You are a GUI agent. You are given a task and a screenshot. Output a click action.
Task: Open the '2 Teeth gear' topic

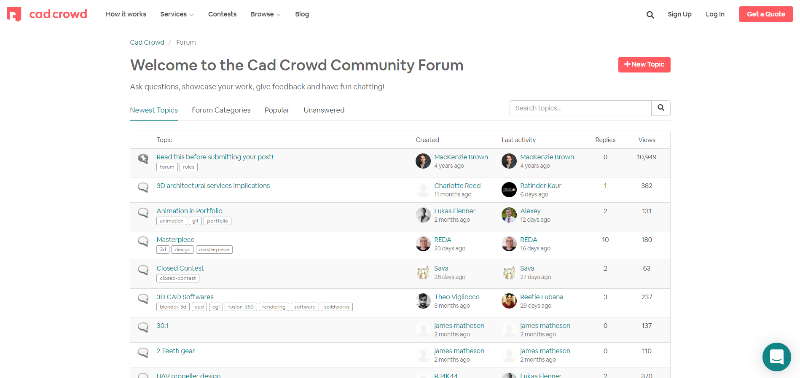tap(176, 351)
